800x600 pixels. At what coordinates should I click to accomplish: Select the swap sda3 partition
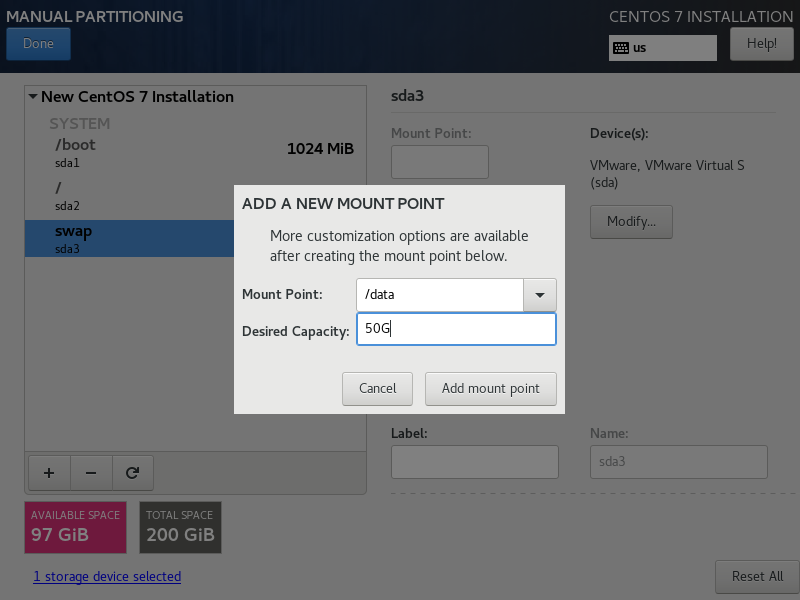[130, 238]
